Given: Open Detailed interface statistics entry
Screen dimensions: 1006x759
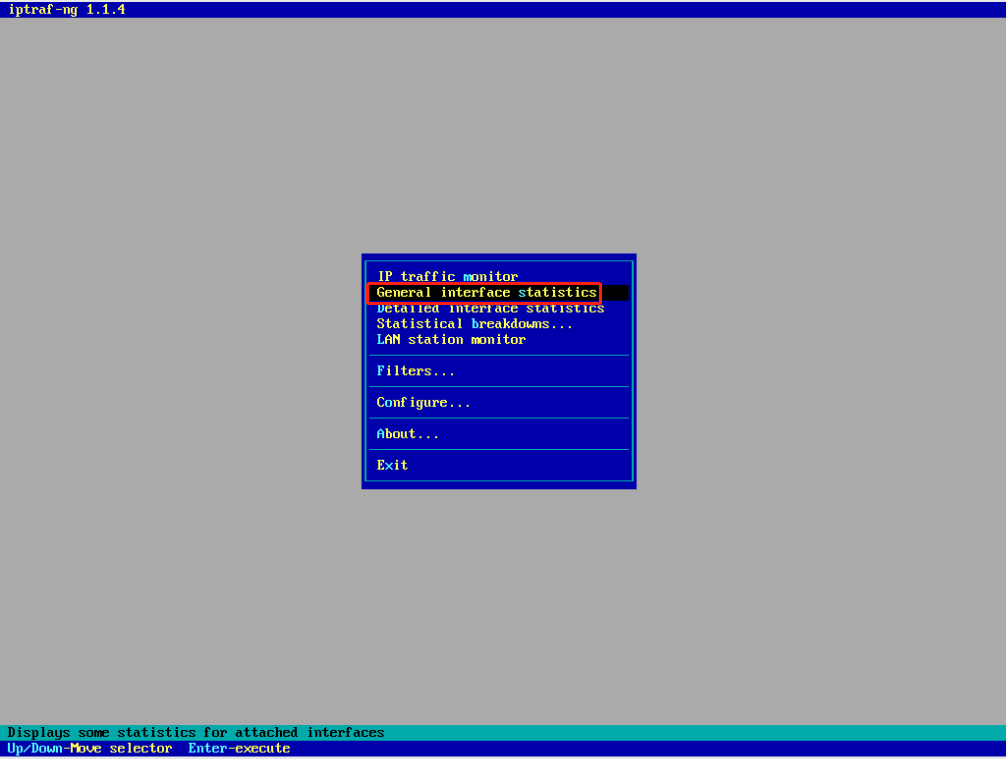Looking at the screenshot, I should pyautogui.click(x=490, y=309).
